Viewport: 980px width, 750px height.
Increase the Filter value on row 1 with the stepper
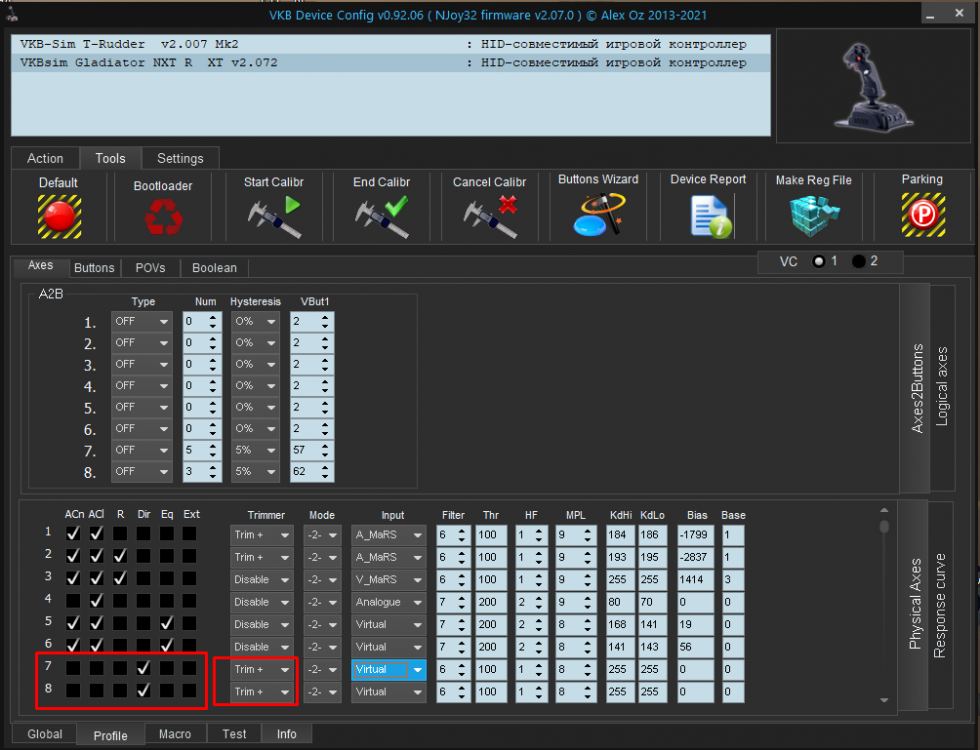[x=464, y=531]
